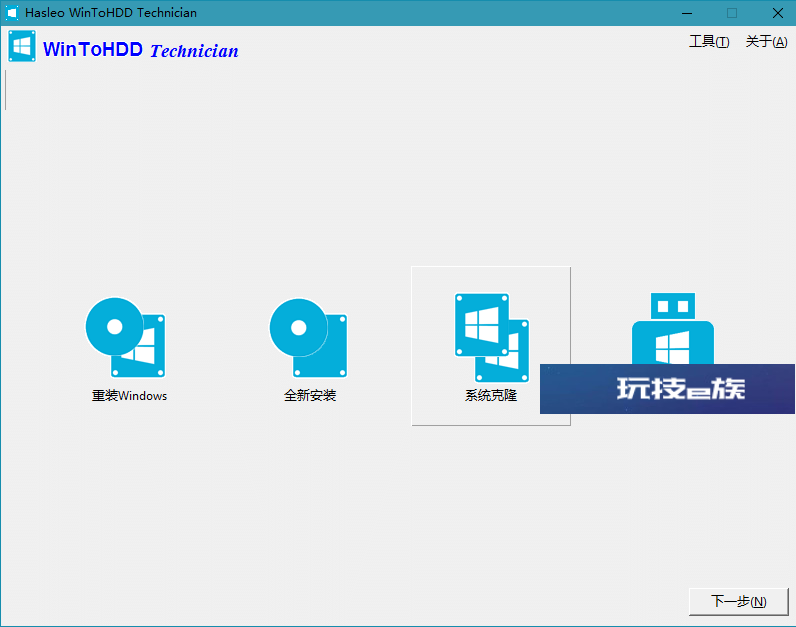Minimize the Hasleo WinToHDD window
Viewport: 796px width, 627px height.
tap(687, 13)
